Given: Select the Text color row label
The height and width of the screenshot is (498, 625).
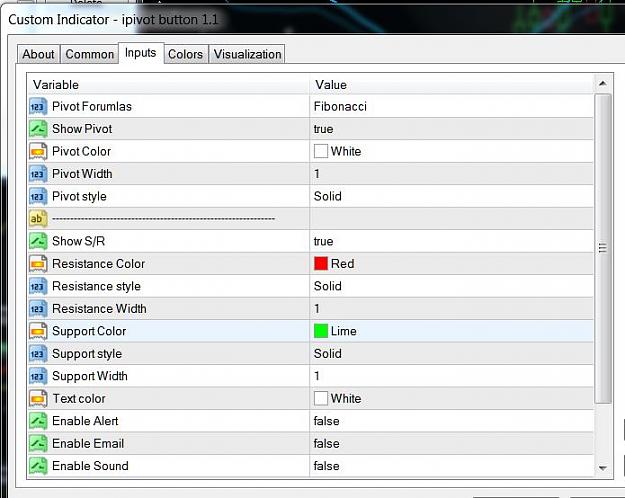Looking at the screenshot, I should point(79,398).
